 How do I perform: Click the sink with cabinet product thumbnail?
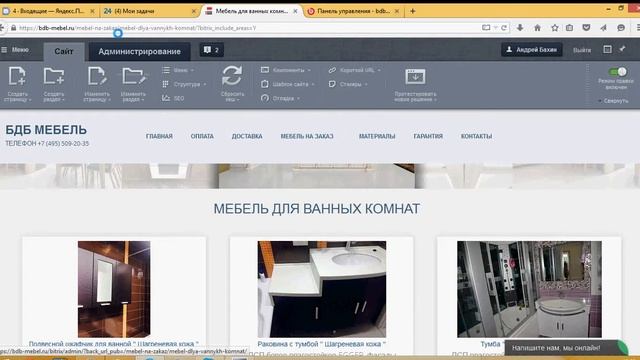pos(322,289)
